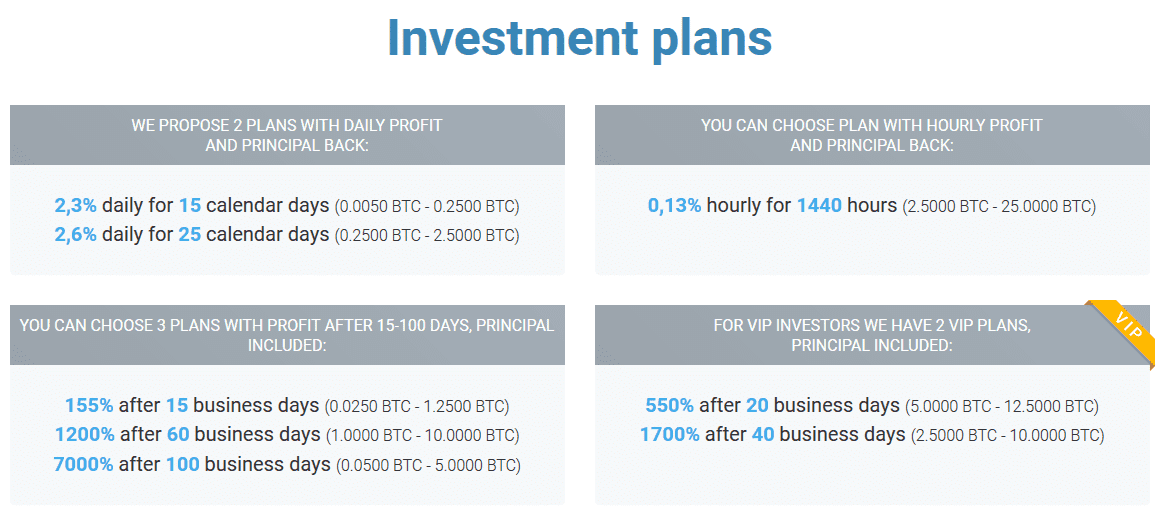Select the 550% after 20 business days plan
The width and height of the screenshot is (1161, 514).
click(772, 406)
